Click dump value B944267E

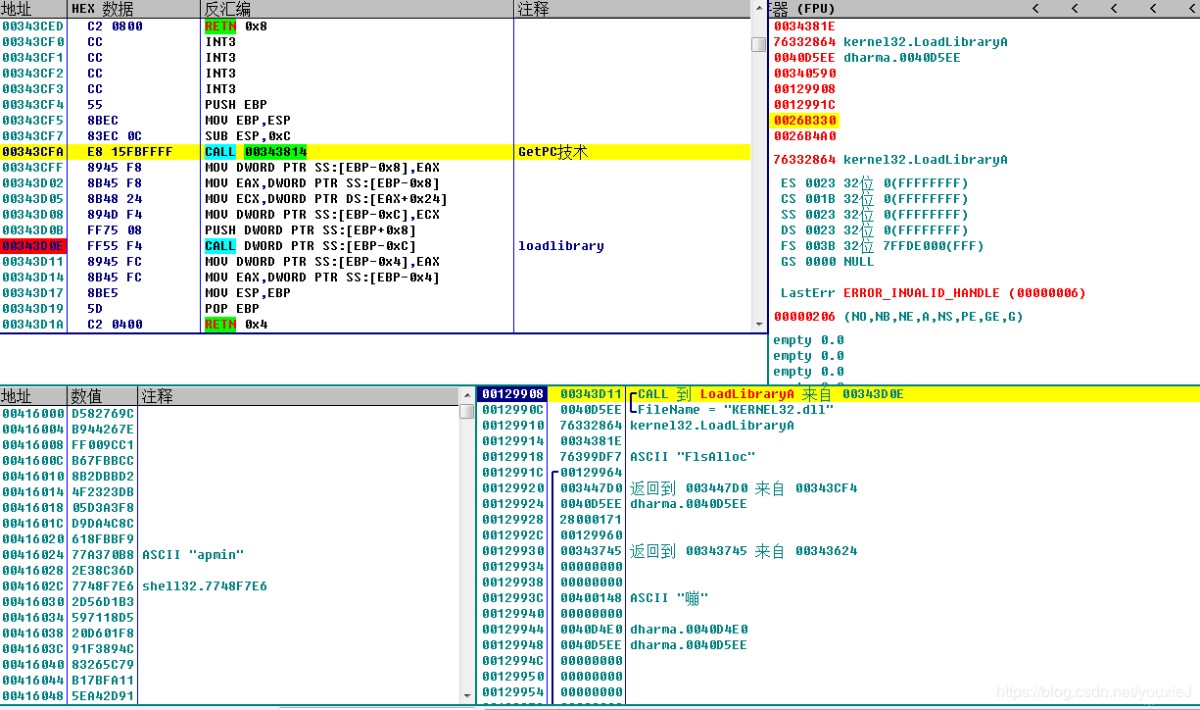coord(102,429)
